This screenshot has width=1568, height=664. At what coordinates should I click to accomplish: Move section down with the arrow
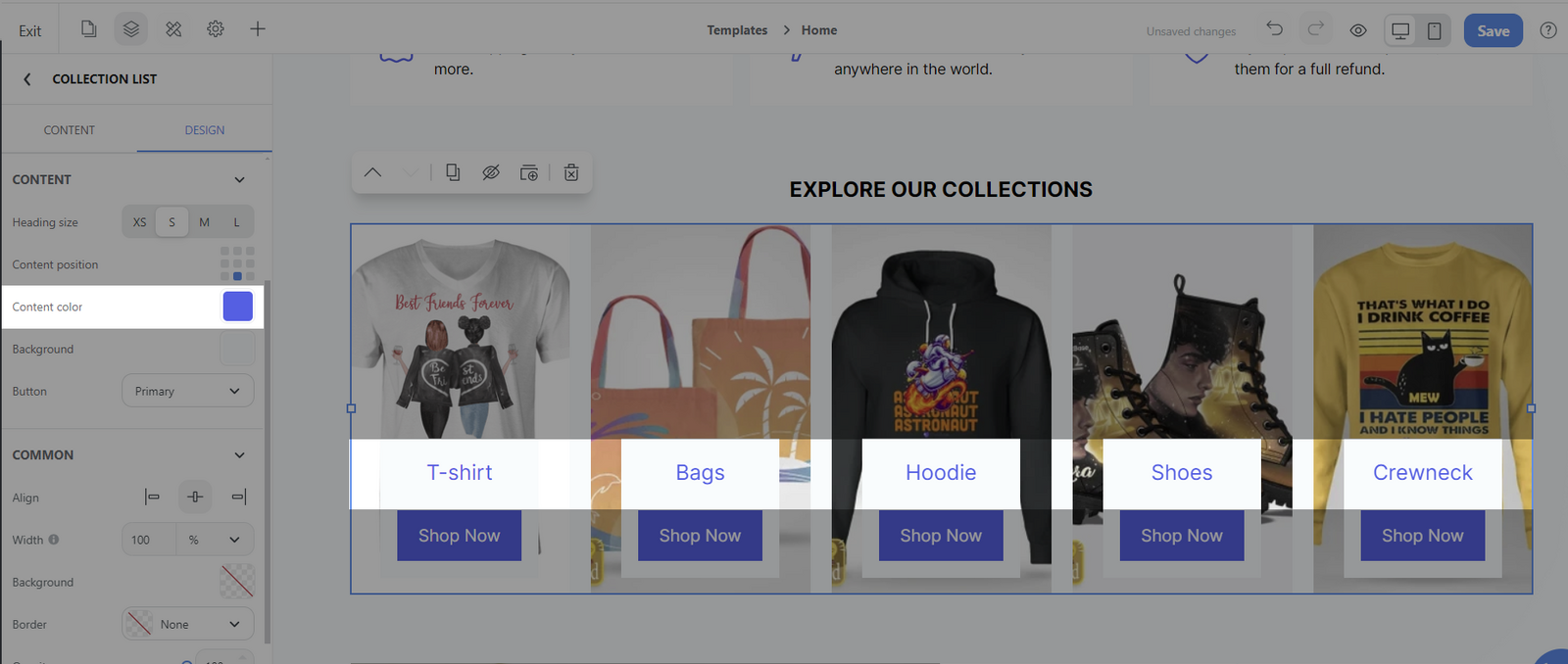[411, 172]
